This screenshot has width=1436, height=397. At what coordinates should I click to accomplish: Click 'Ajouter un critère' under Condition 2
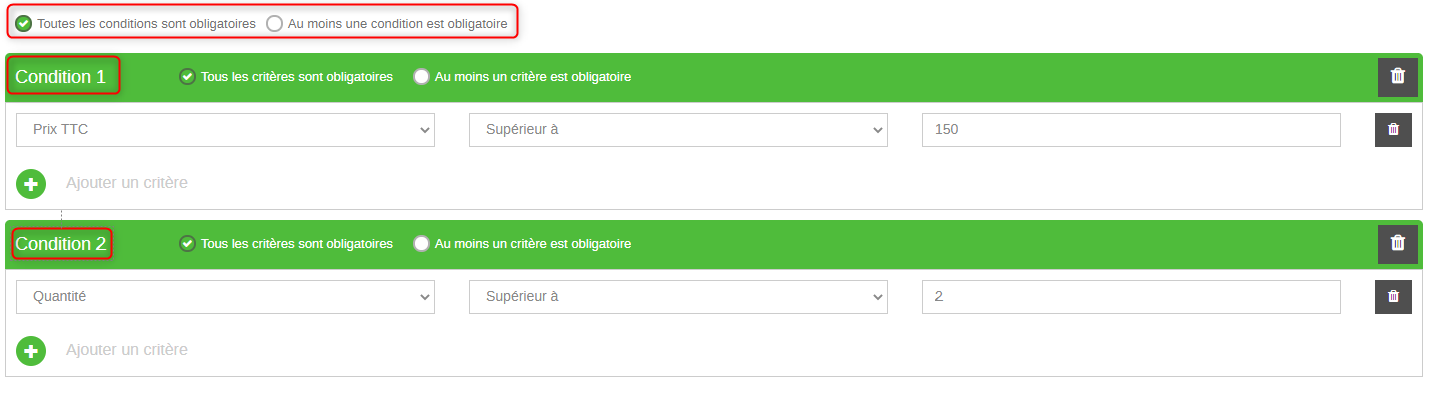click(x=127, y=350)
